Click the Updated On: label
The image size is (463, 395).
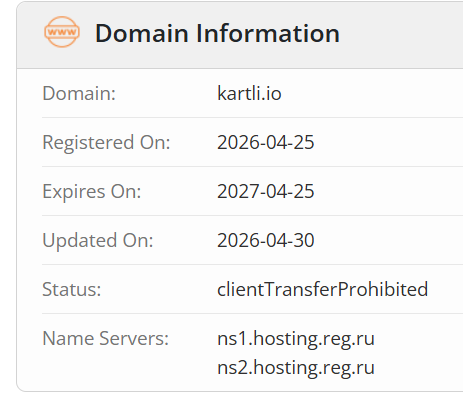pyautogui.click(x=98, y=240)
